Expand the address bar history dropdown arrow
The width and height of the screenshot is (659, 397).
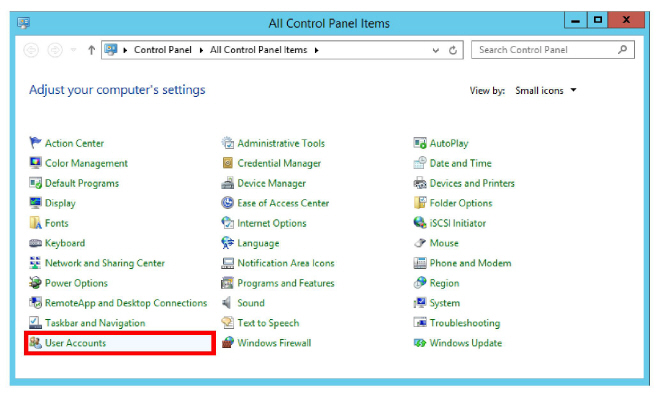(x=435, y=50)
